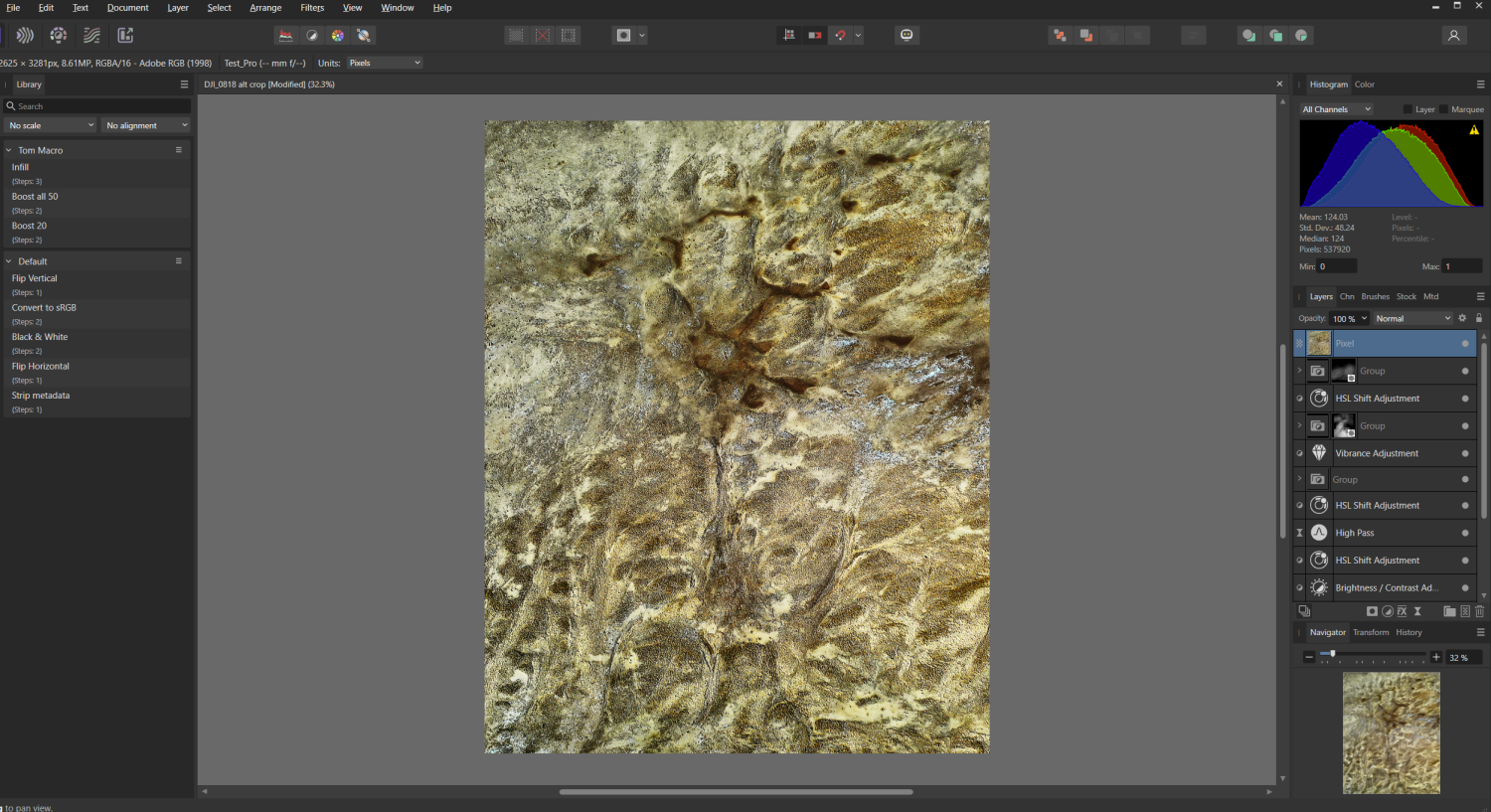
Task: Switch to the Brushes tab
Action: point(1375,296)
